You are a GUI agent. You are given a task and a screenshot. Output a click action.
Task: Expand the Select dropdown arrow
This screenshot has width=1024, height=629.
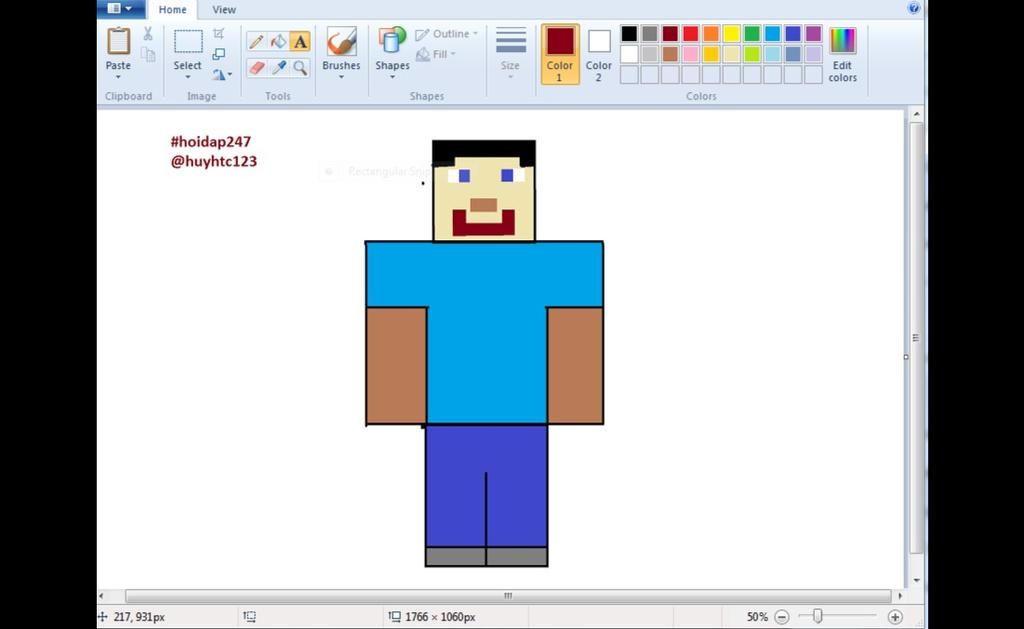[x=187, y=77]
